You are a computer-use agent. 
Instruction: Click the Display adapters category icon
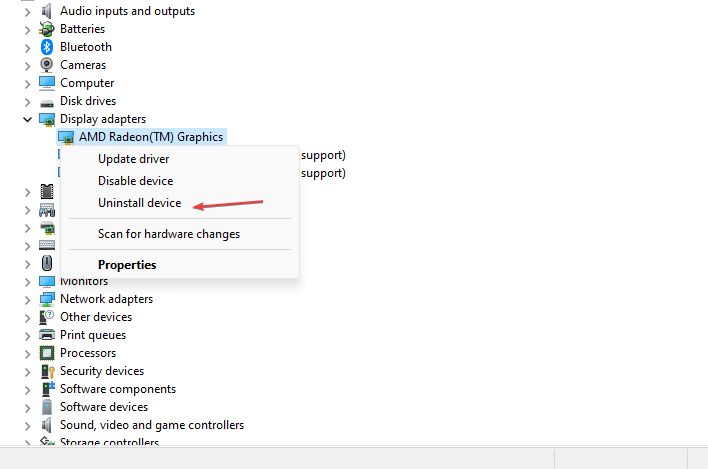tap(47, 119)
